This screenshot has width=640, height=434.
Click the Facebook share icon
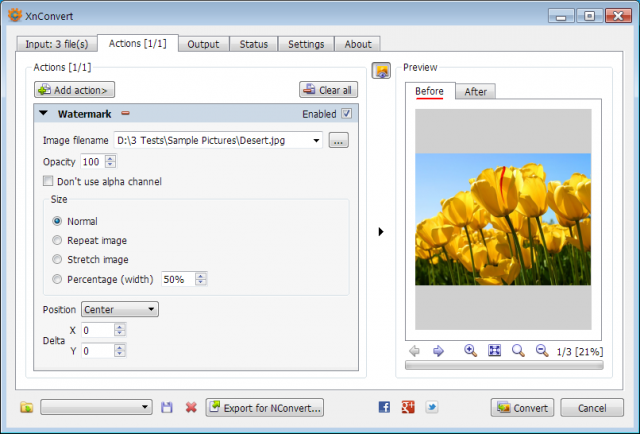tap(384, 407)
